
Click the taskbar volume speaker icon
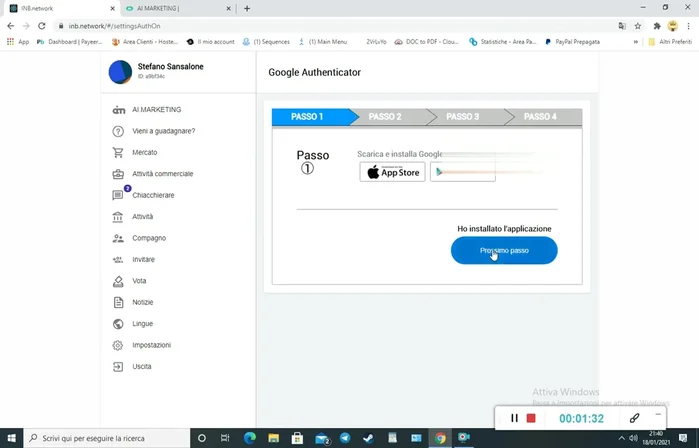633,438
